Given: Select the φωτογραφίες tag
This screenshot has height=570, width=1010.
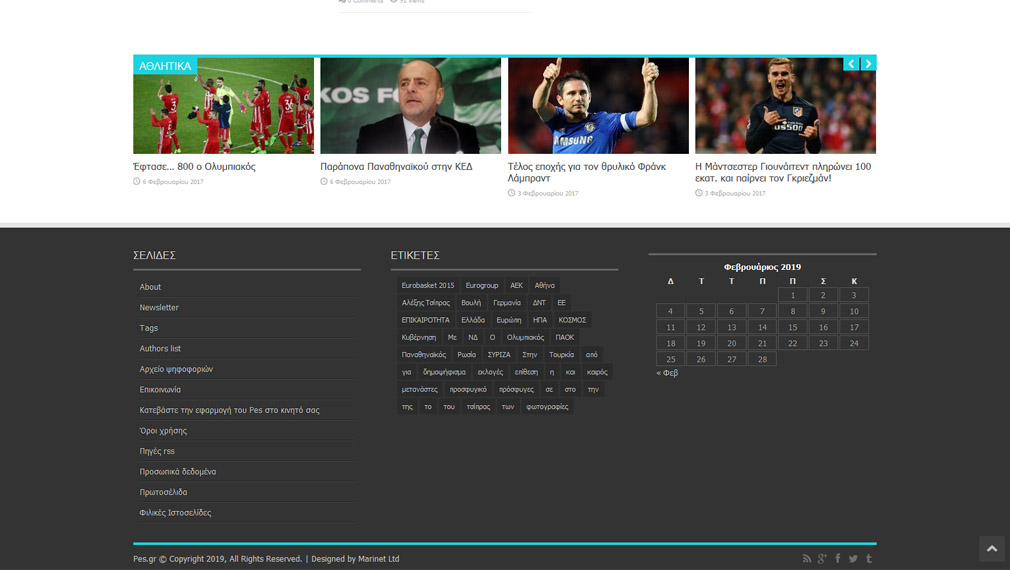Looking at the screenshot, I should 547,406.
